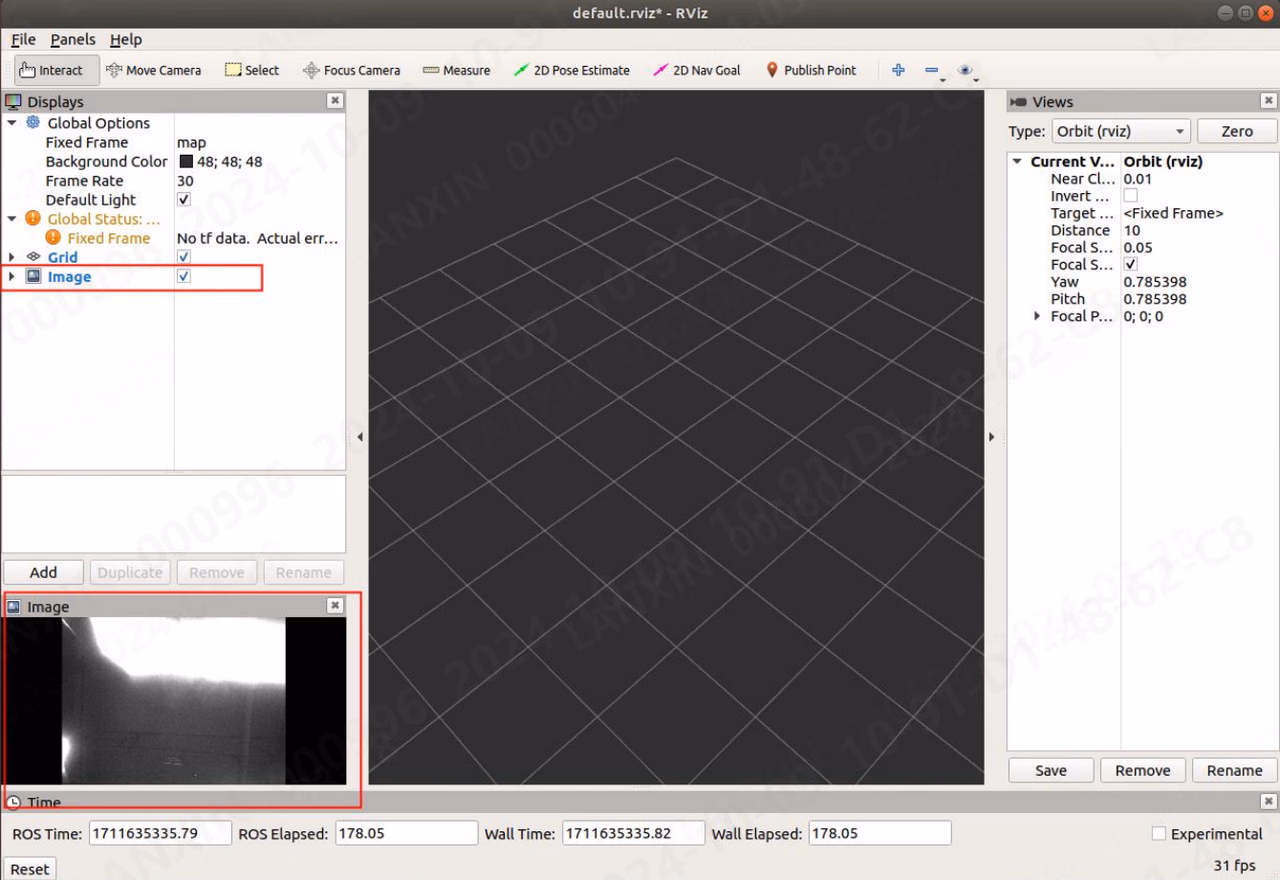The height and width of the screenshot is (880, 1280).
Task: Open the eye icon view options
Action: pyautogui.click(x=965, y=70)
